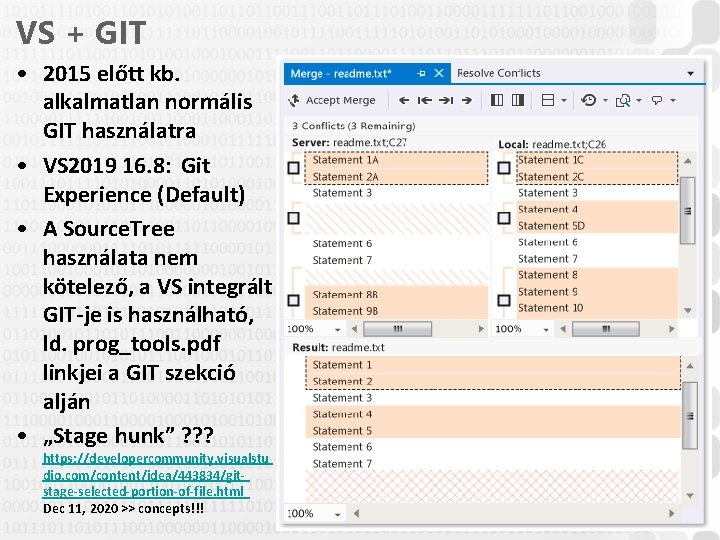The height and width of the screenshot is (540, 720).
Task: Click Local pane scroll down arrow
Action: pos(687,310)
